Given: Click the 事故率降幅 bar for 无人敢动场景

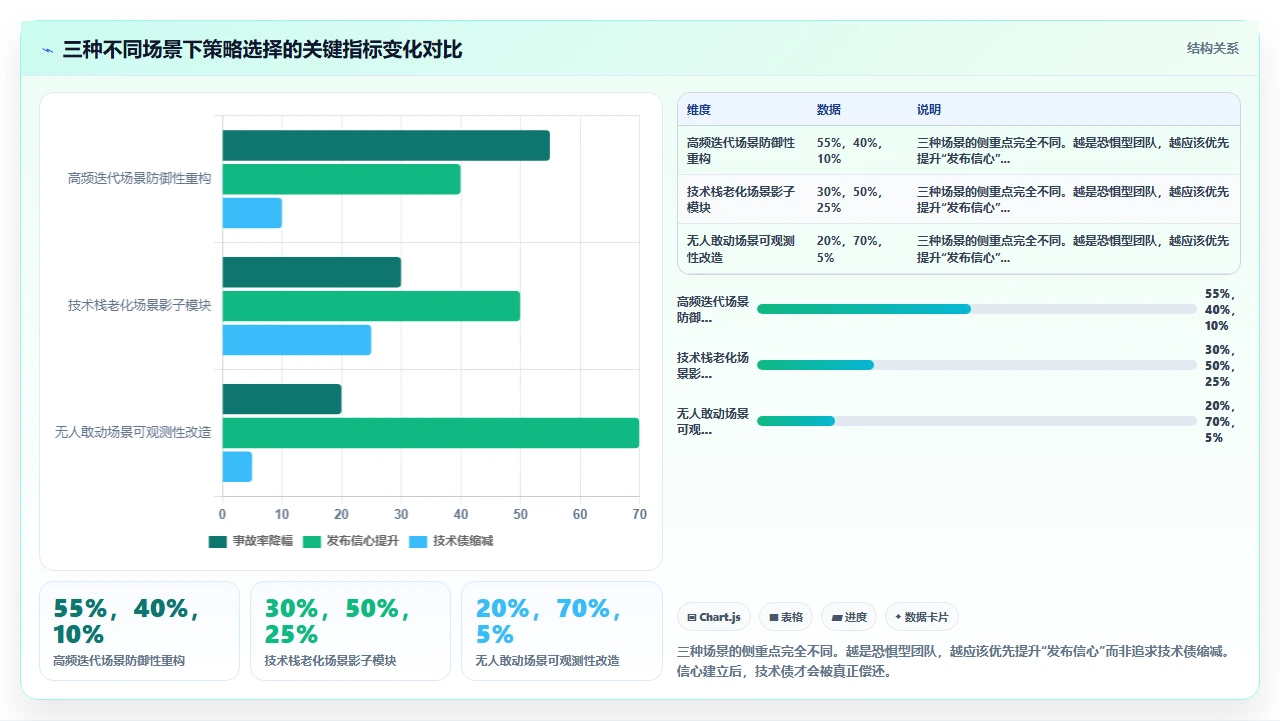Looking at the screenshot, I should tap(282, 399).
